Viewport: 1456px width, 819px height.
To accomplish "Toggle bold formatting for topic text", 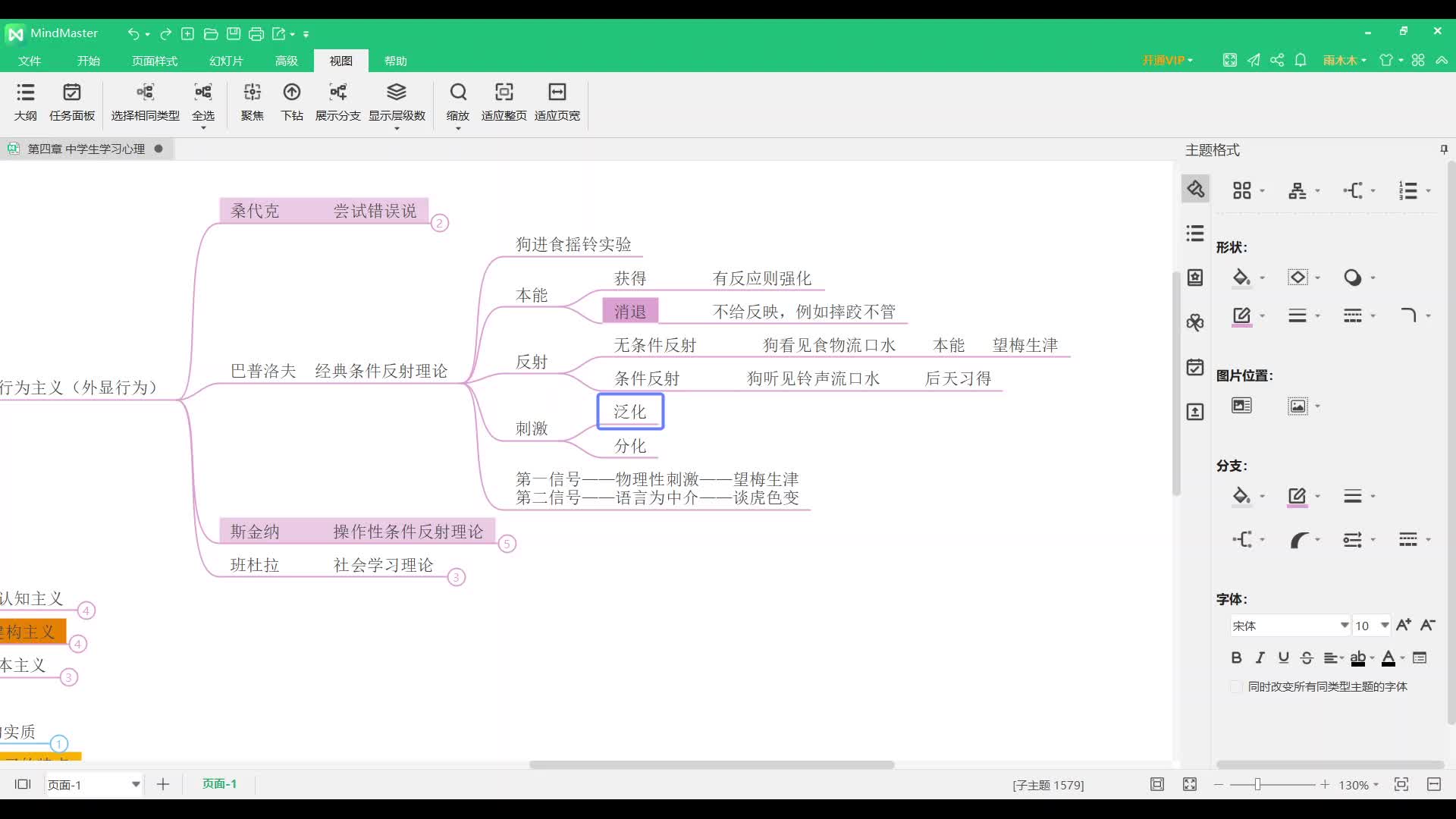I will point(1236,657).
